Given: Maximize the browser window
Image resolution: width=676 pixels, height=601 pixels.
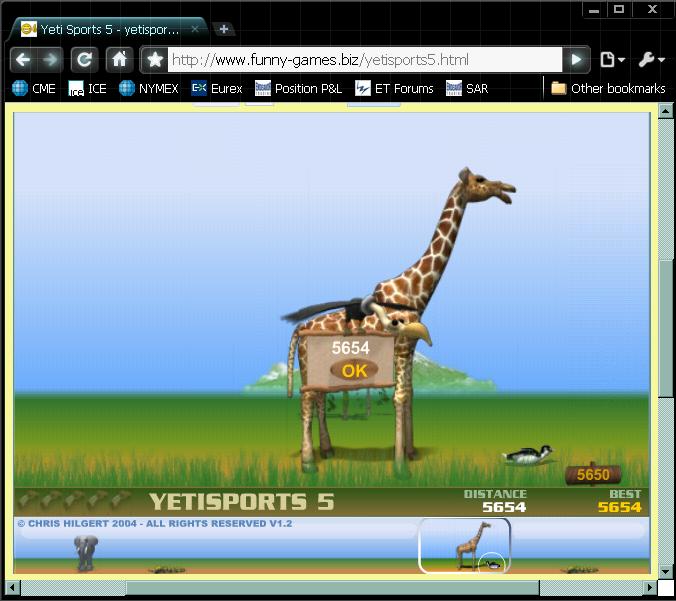Looking at the screenshot, I should pyautogui.click(x=619, y=9).
